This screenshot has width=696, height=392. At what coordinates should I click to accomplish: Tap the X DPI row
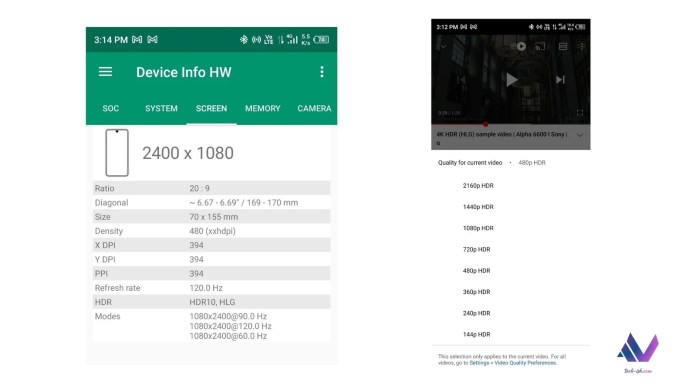pos(211,245)
